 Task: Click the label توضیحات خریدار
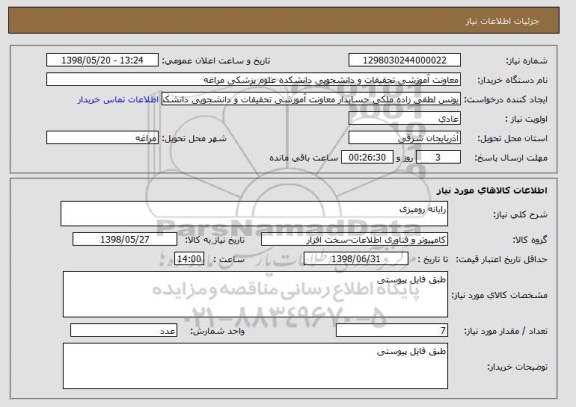[x=517, y=367]
